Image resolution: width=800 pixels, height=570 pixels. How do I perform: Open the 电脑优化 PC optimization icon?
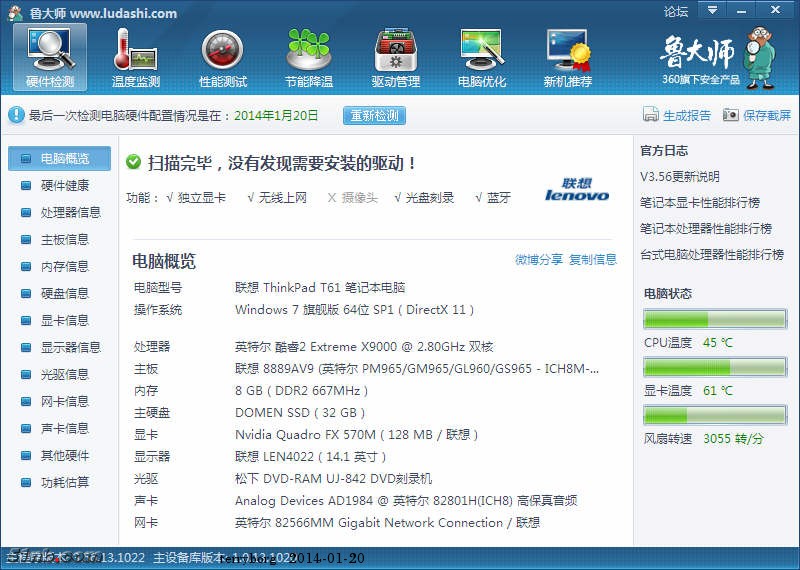coord(482,50)
